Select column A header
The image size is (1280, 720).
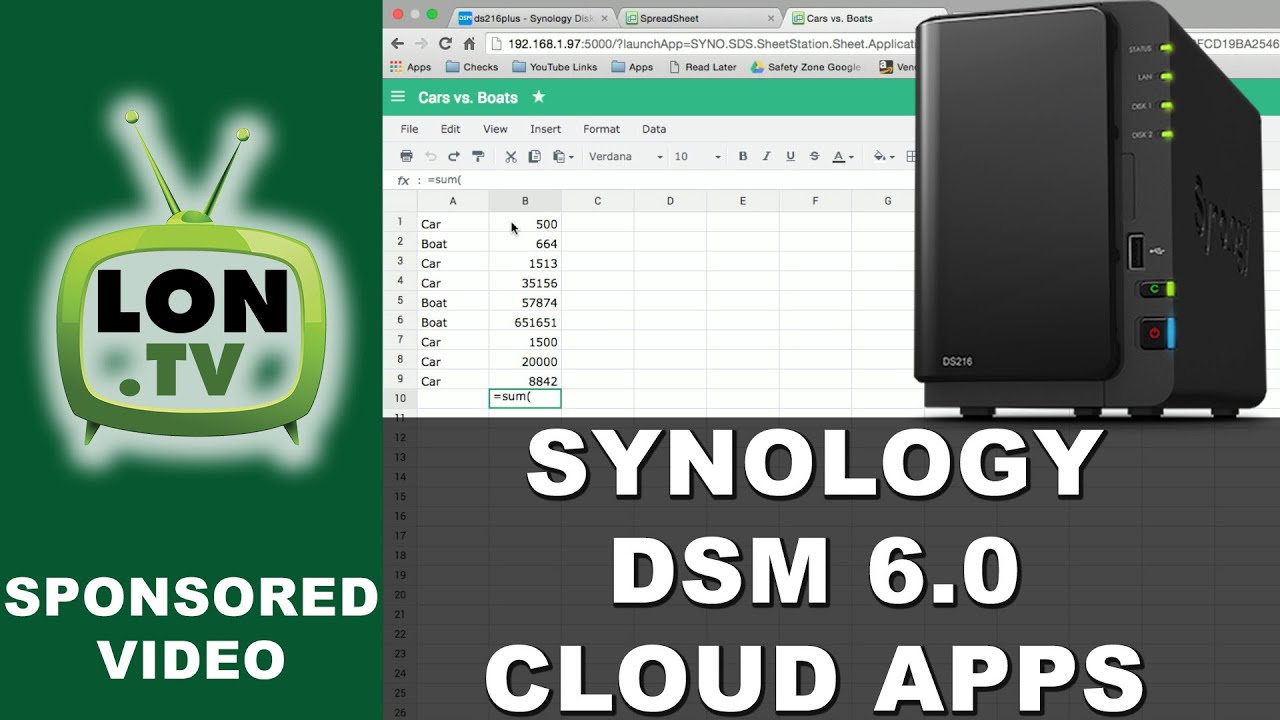pyautogui.click(x=453, y=201)
